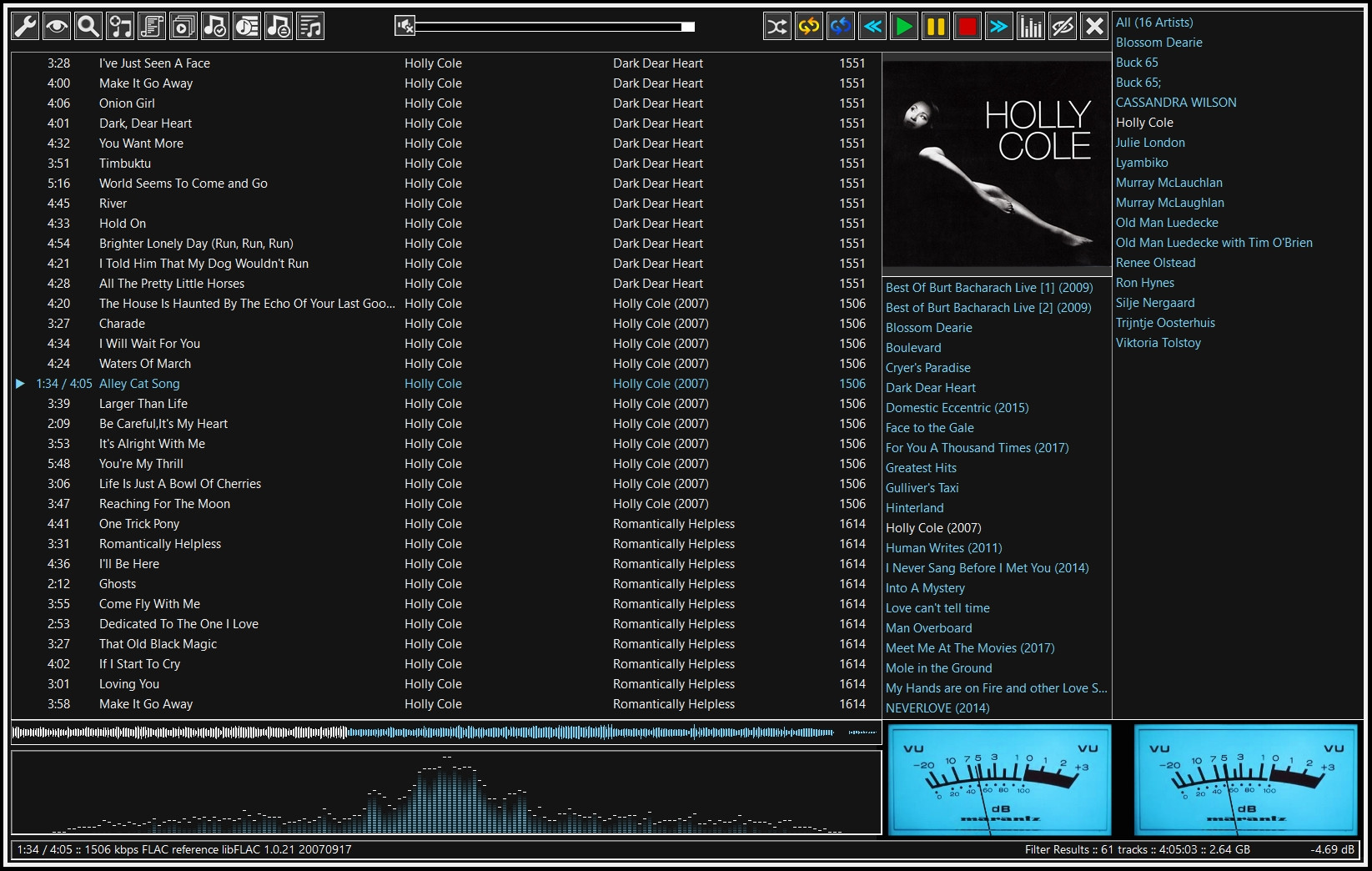Click the add-music note plus icon
This screenshot has height=871, width=1372.
click(x=120, y=27)
